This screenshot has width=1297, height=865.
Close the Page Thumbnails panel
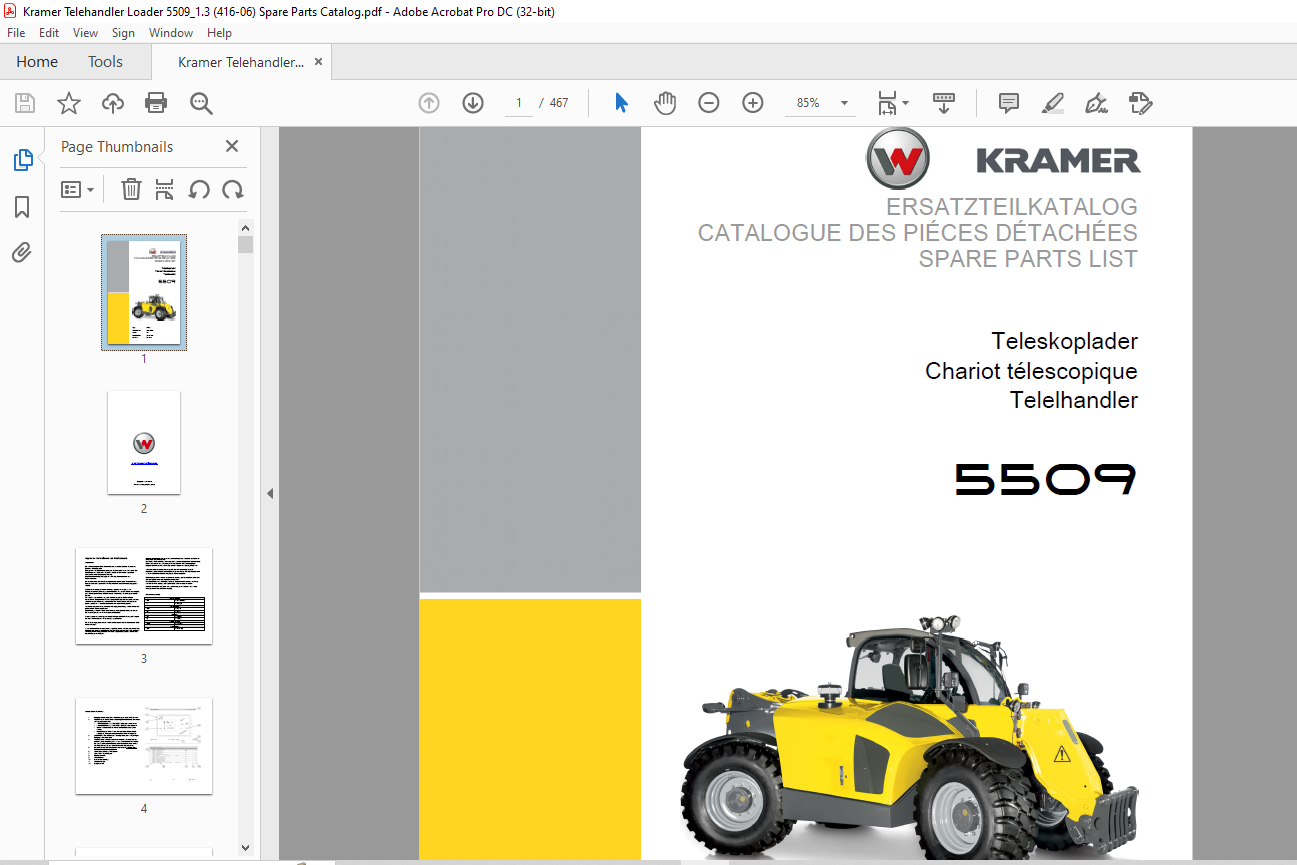pyautogui.click(x=232, y=146)
